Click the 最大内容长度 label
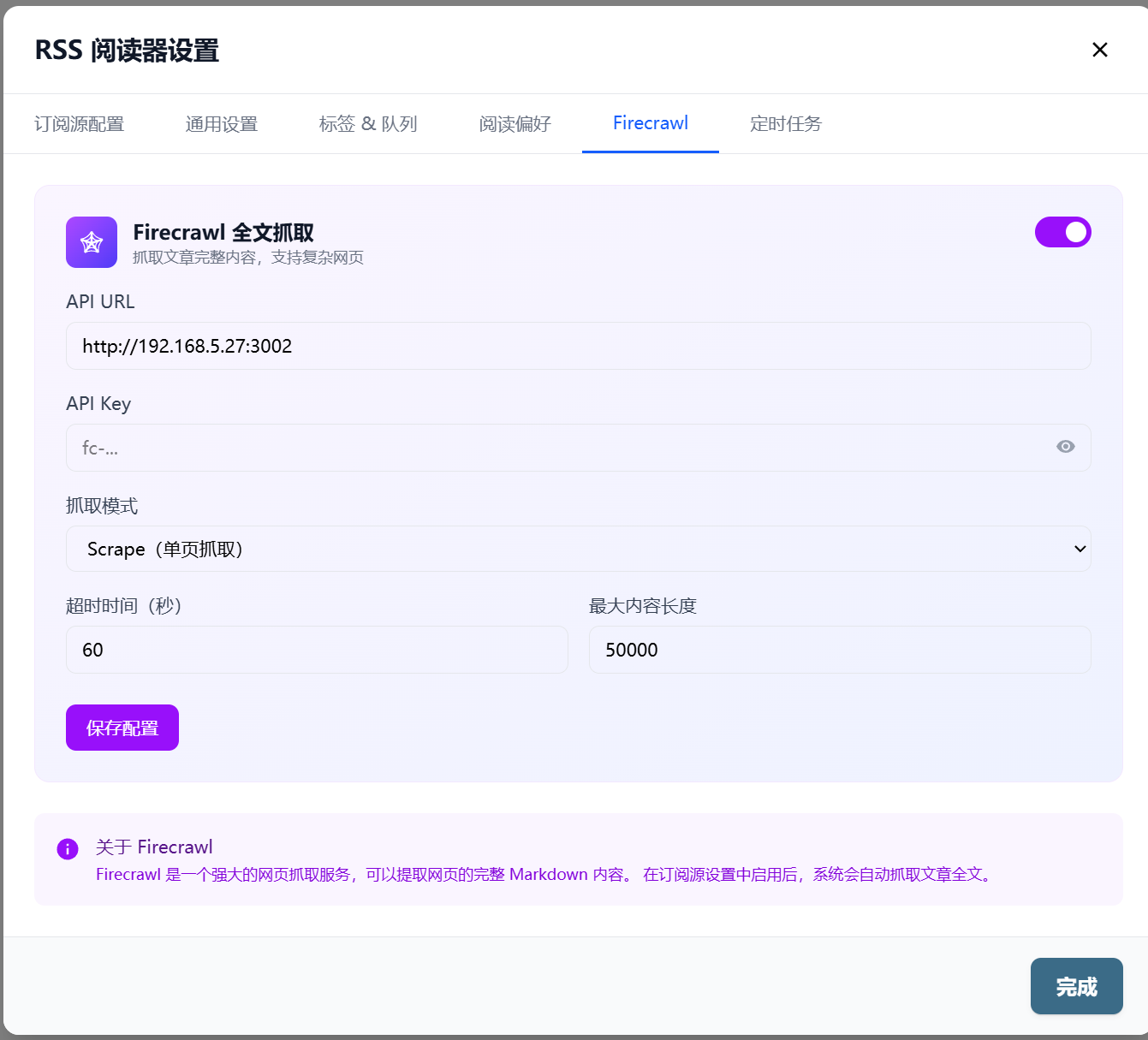This screenshot has width=1148, height=1040. tap(643, 606)
